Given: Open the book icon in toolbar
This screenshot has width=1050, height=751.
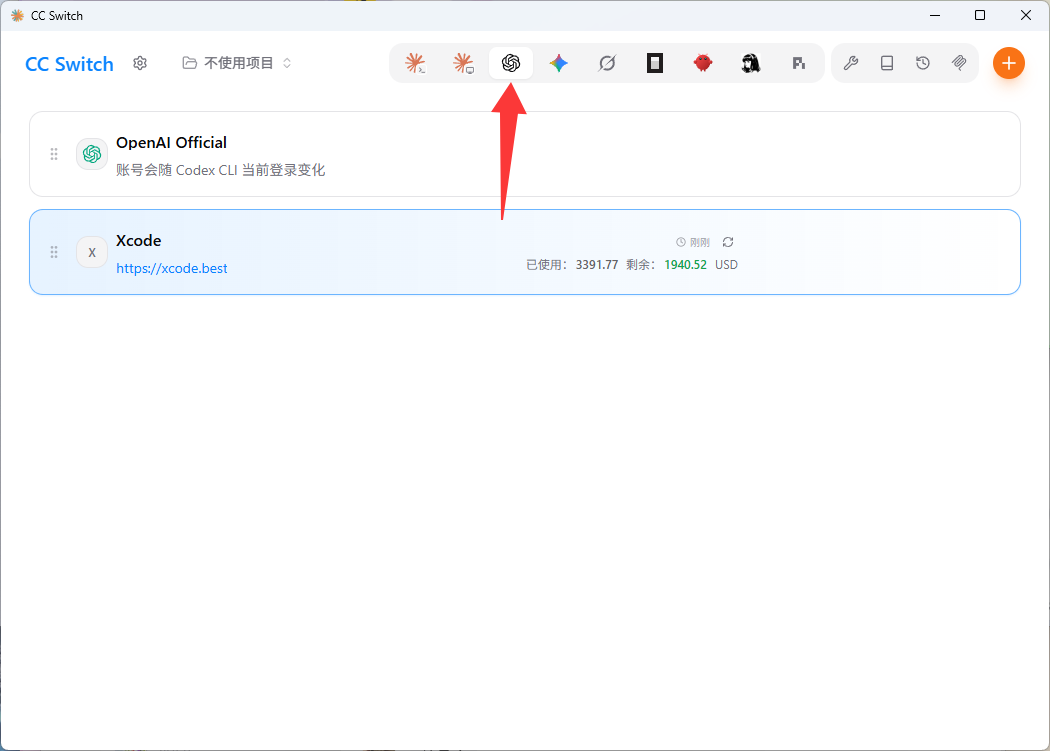Looking at the screenshot, I should pos(887,64).
